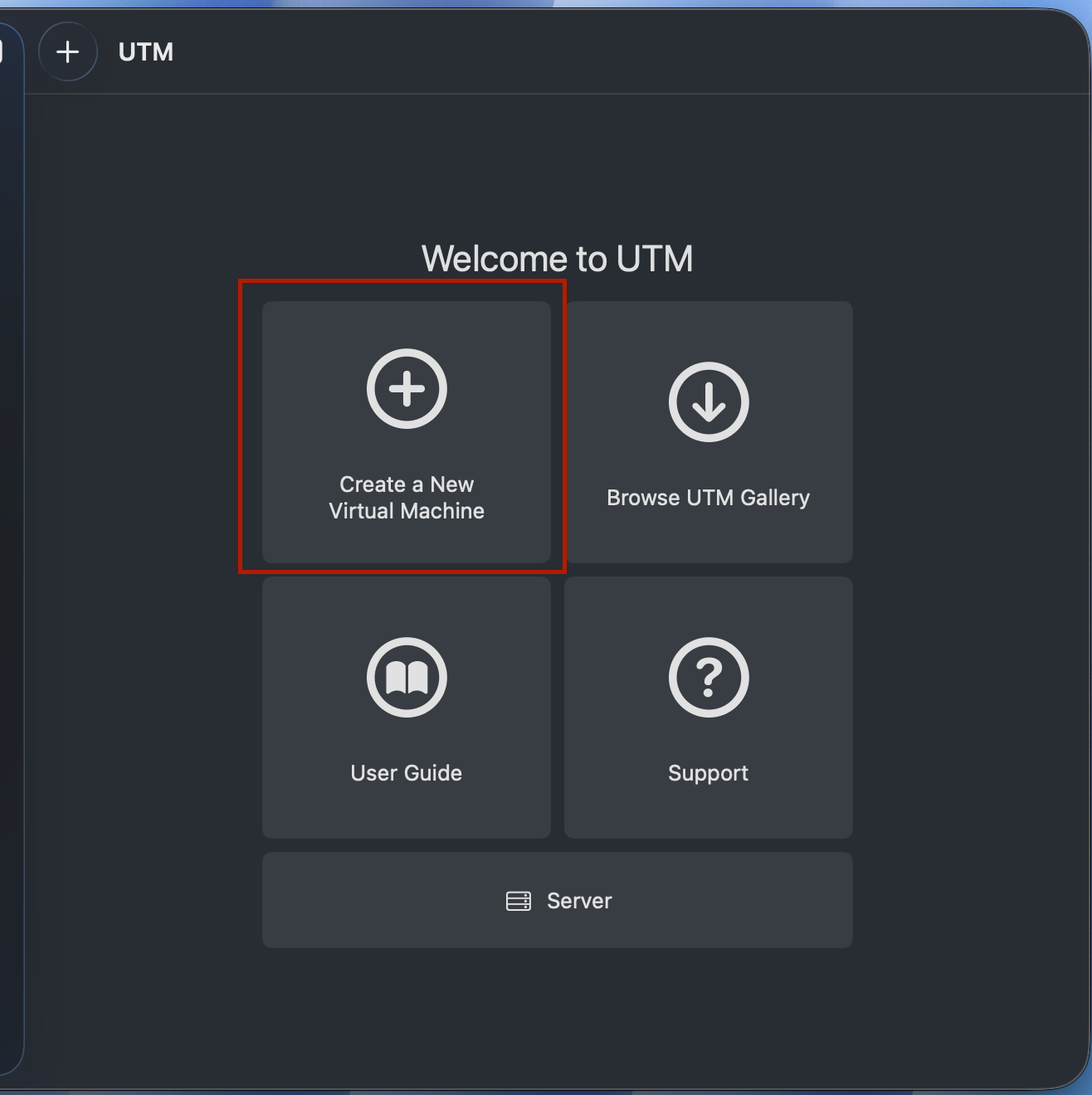Screen dimensions: 1092x1095
Task: Click the download arrow icon
Action: 709,402
